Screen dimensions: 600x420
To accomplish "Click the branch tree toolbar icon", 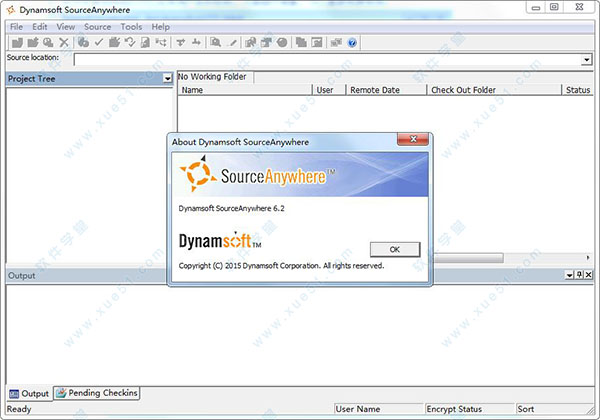I will tap(161, 42).
